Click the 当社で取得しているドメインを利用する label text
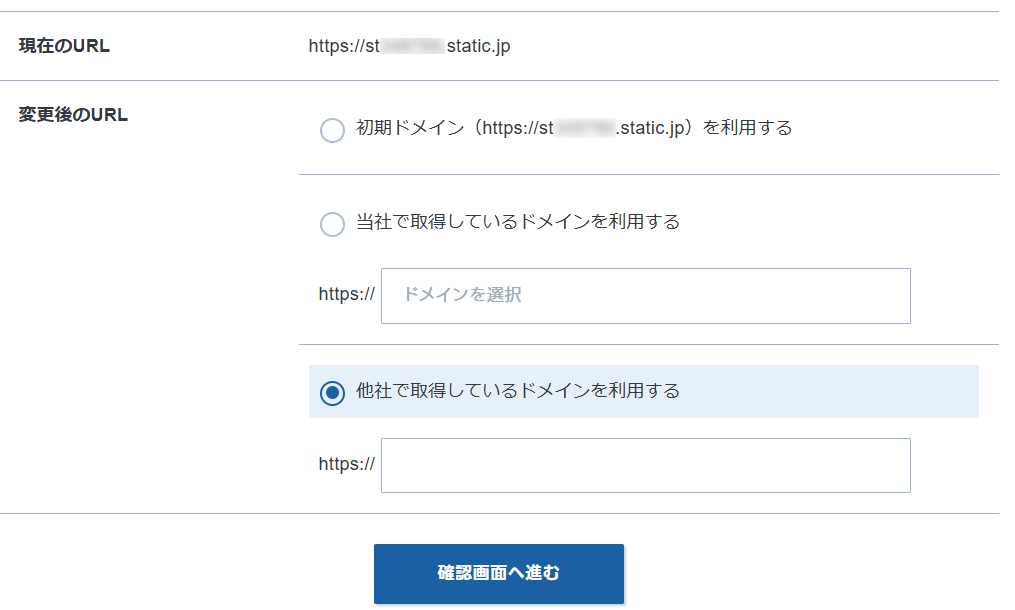The image size is (1015, 610). [518, 221]
